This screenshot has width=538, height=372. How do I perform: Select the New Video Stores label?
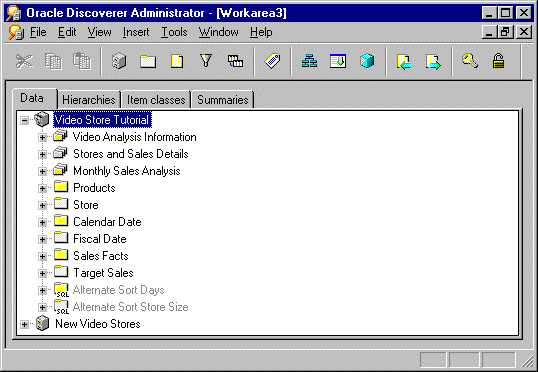coord(98,324)
